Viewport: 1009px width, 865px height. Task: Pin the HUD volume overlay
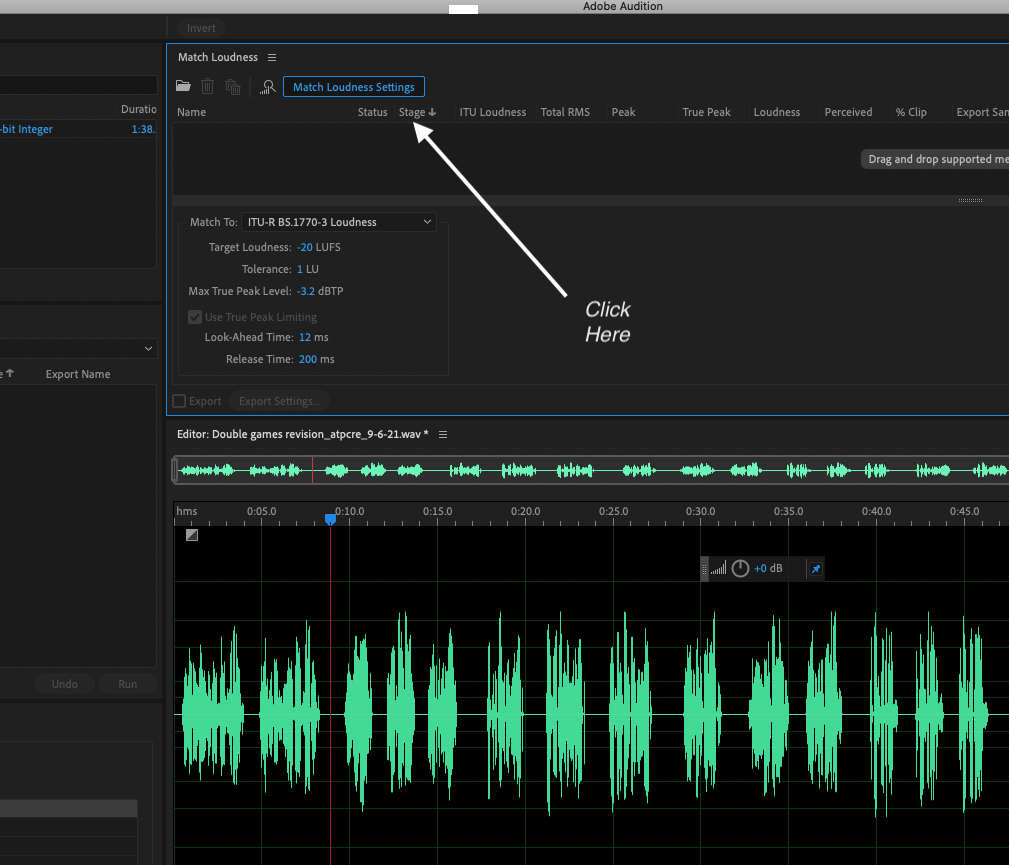coord(815,569)
